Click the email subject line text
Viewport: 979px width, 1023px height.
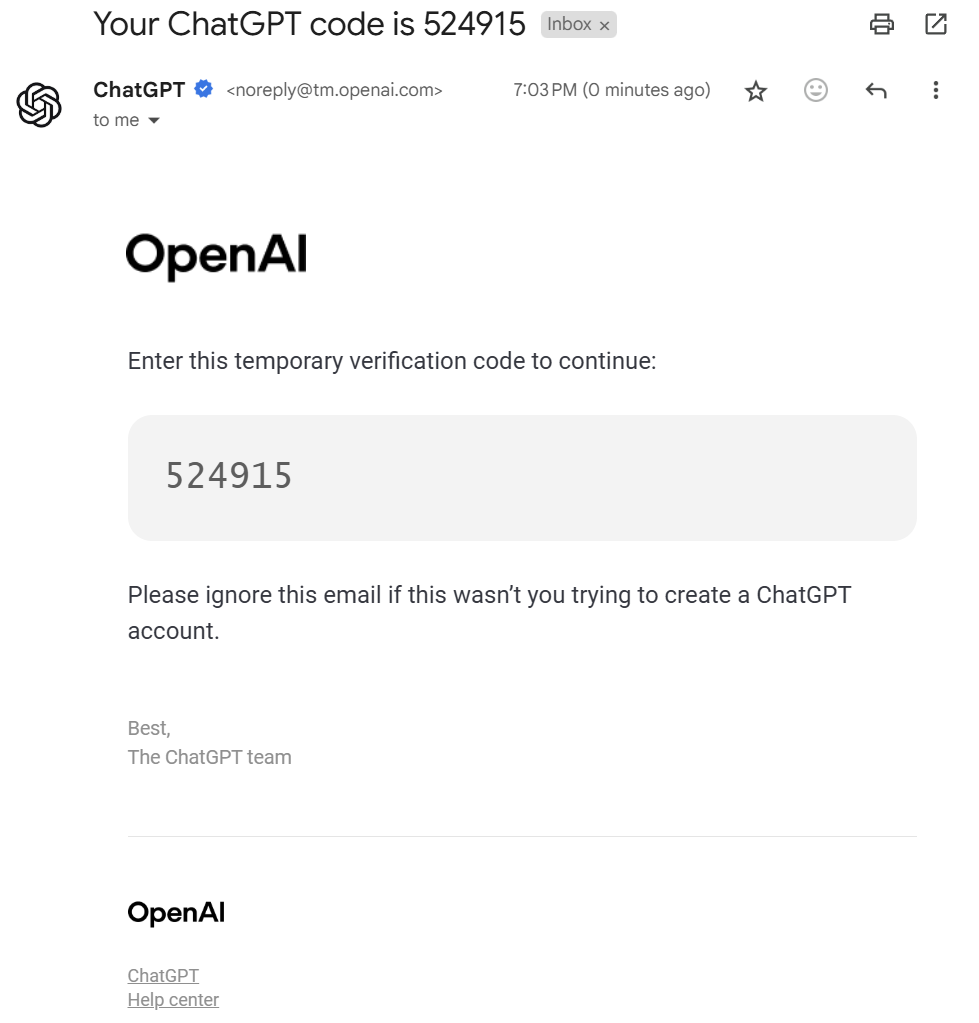pyautogui.click(x=309, y=24)
